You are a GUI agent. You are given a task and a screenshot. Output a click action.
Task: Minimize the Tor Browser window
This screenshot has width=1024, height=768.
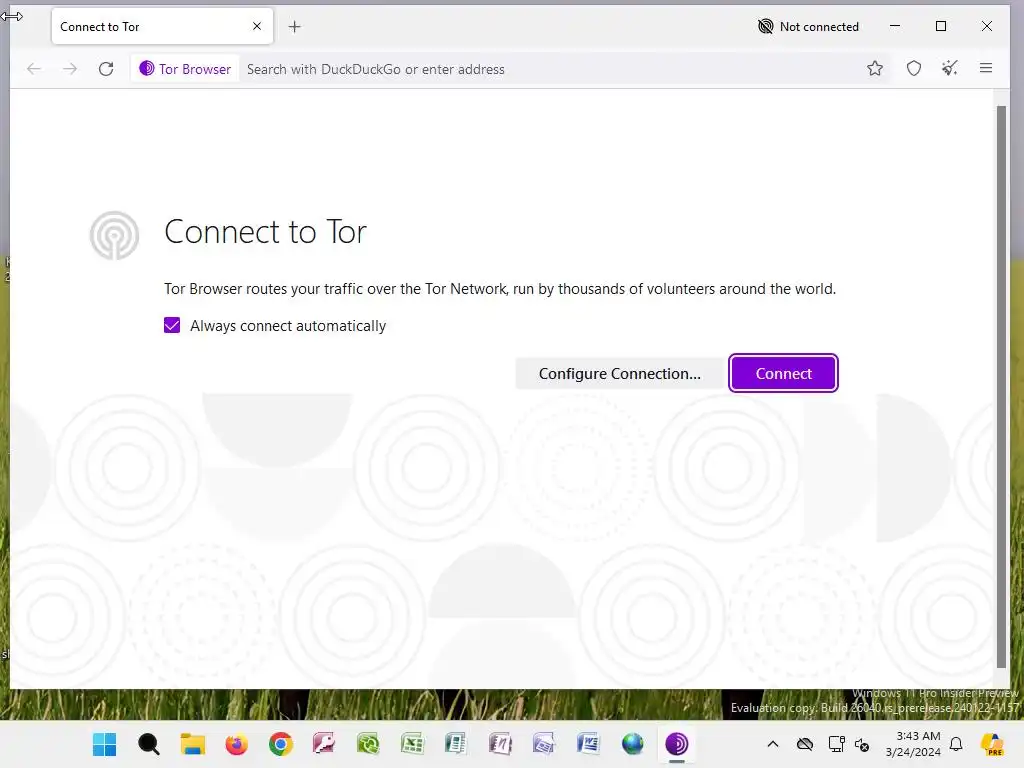(x=895, y=26)
